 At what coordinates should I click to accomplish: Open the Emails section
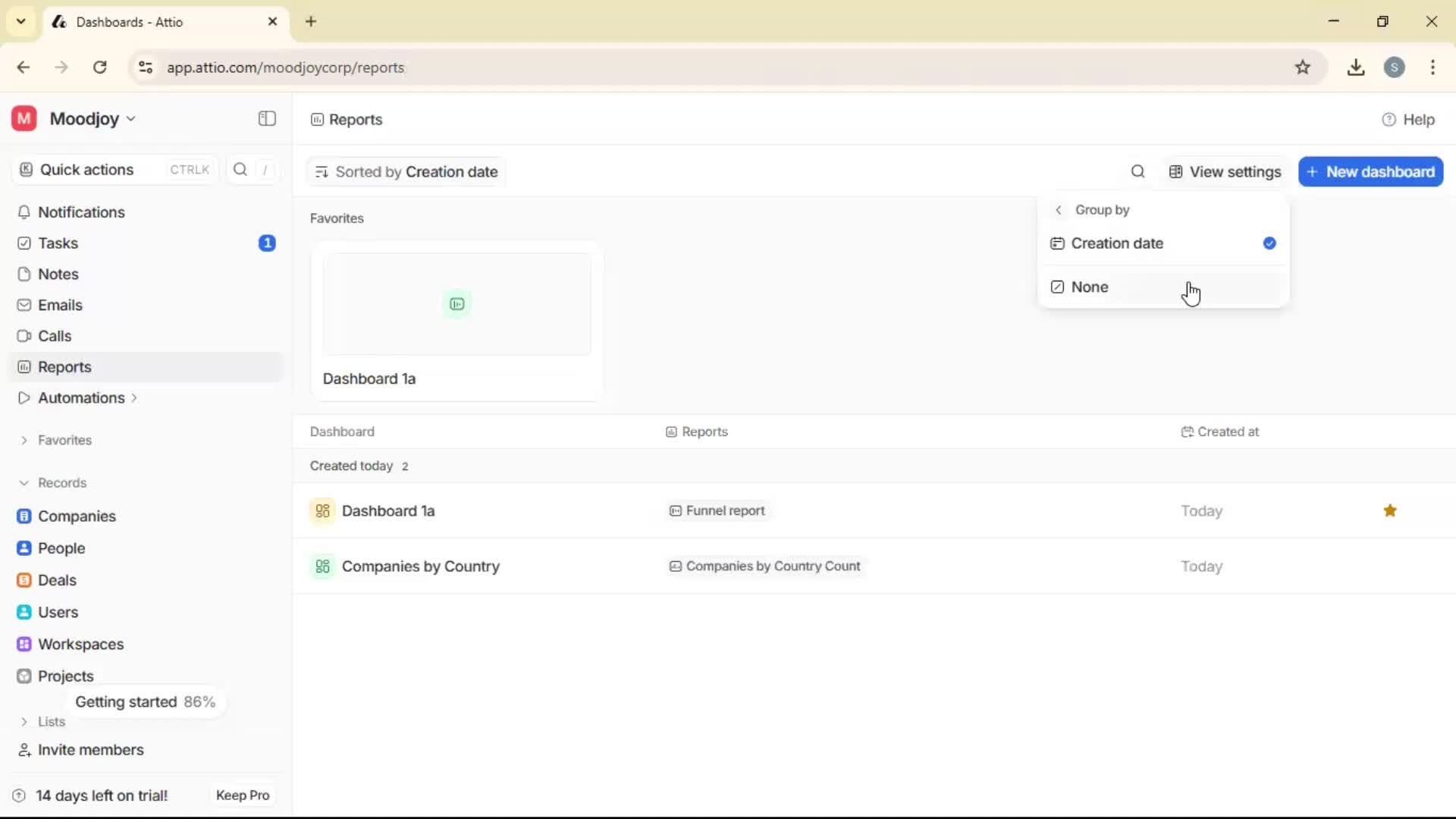coord(60,305)
